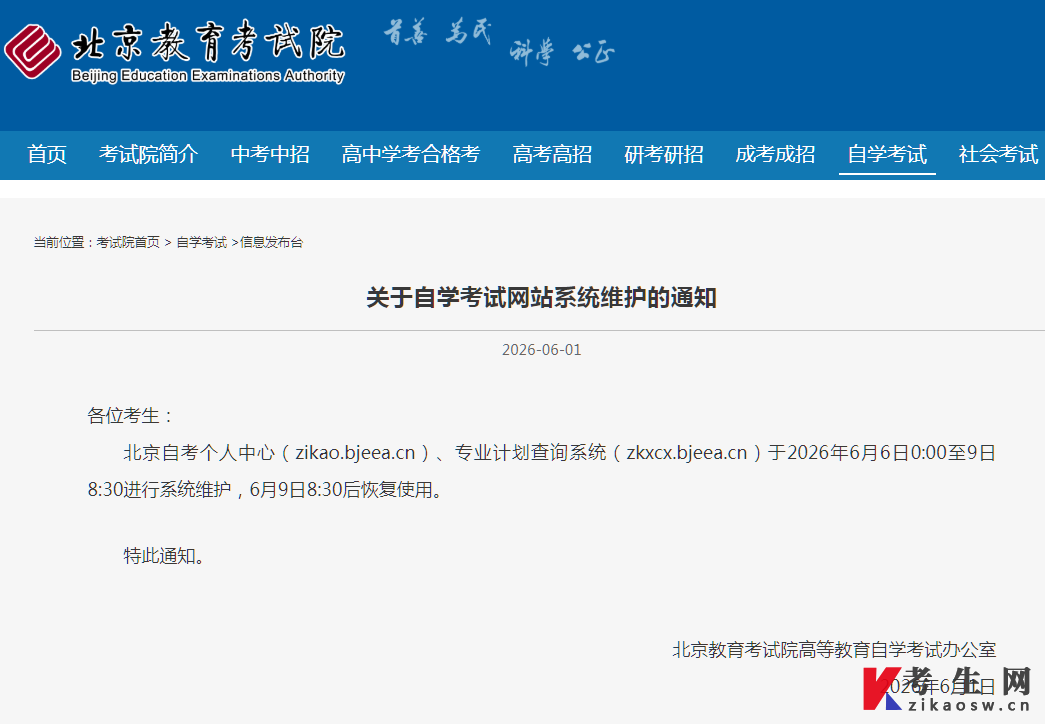This screenshot has width=1045, height=724.
Task: Select the 自学考试 tab
Action: pyautogui.click(x=887, y=154)
